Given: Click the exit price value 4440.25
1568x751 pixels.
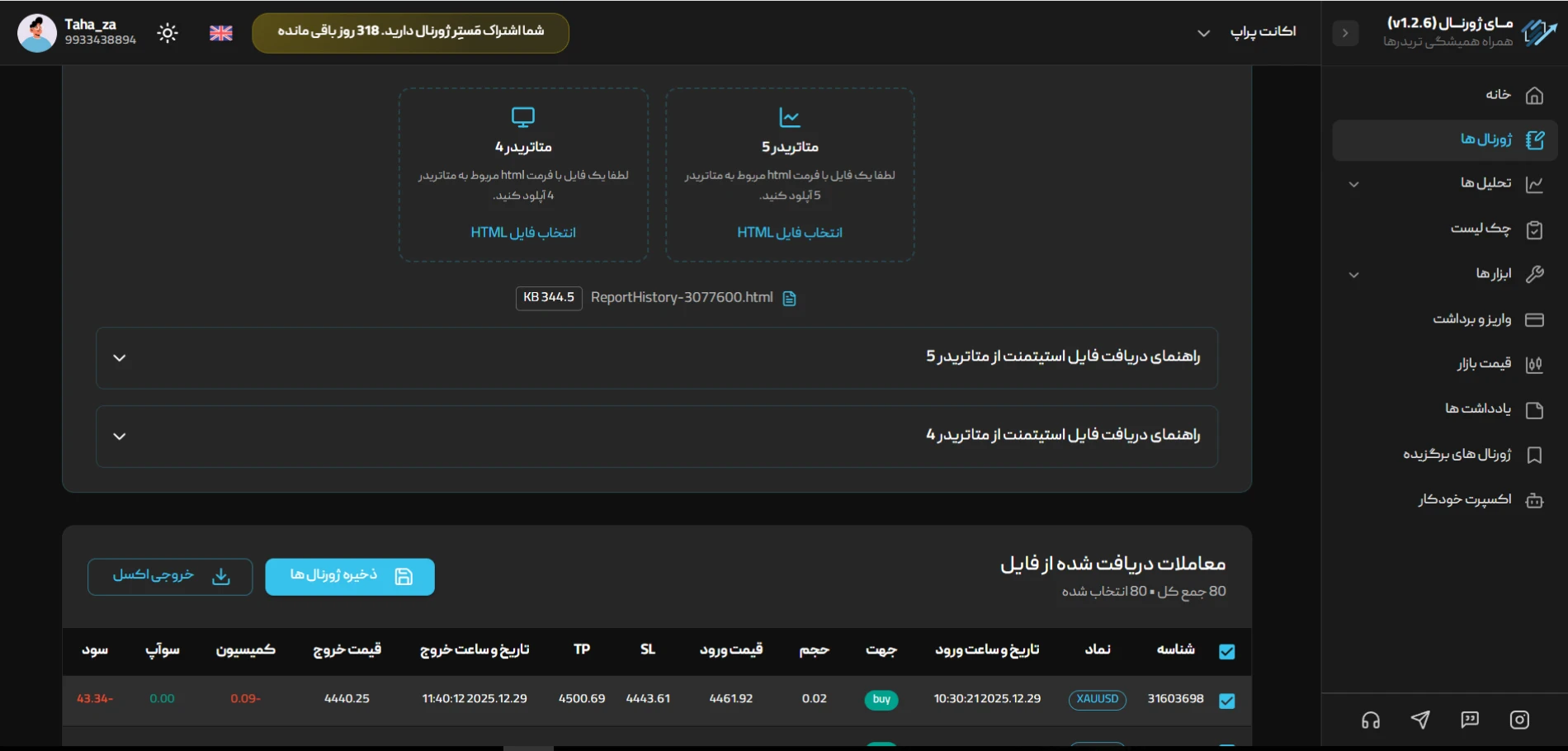Looking at the screenshot, I should 347,698.
